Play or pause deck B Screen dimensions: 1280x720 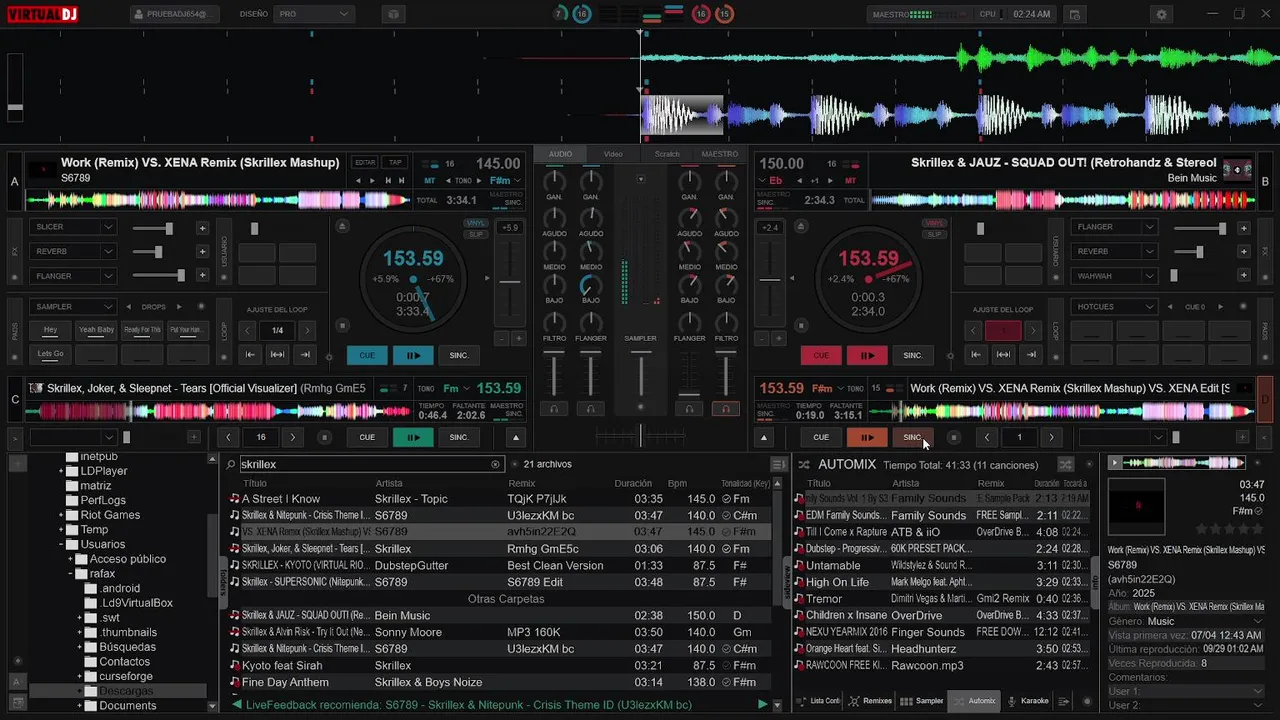867,355
